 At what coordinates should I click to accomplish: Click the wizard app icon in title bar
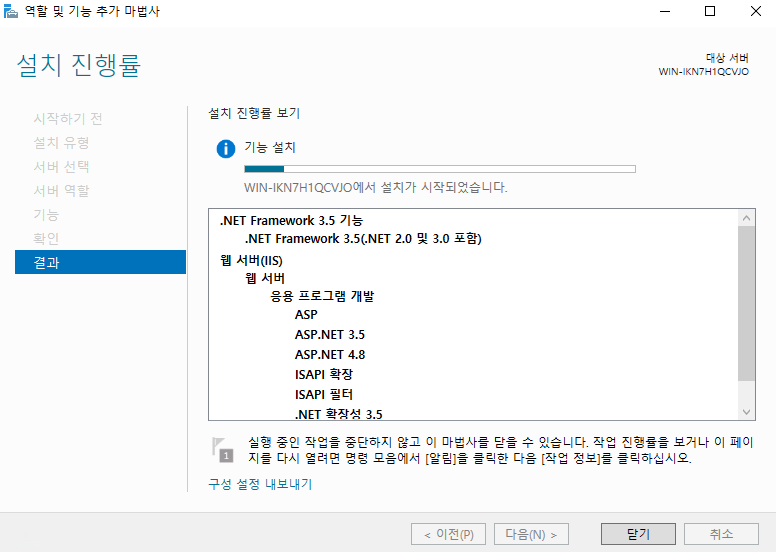(10, 11)
